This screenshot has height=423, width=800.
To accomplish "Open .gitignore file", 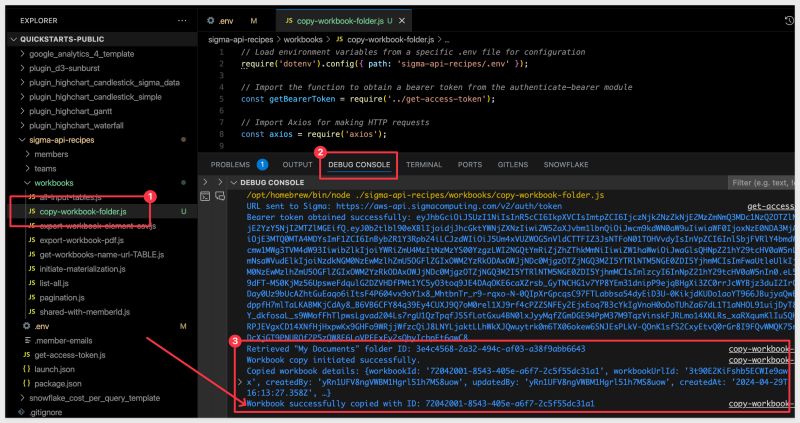I will (x=45, y=412).
